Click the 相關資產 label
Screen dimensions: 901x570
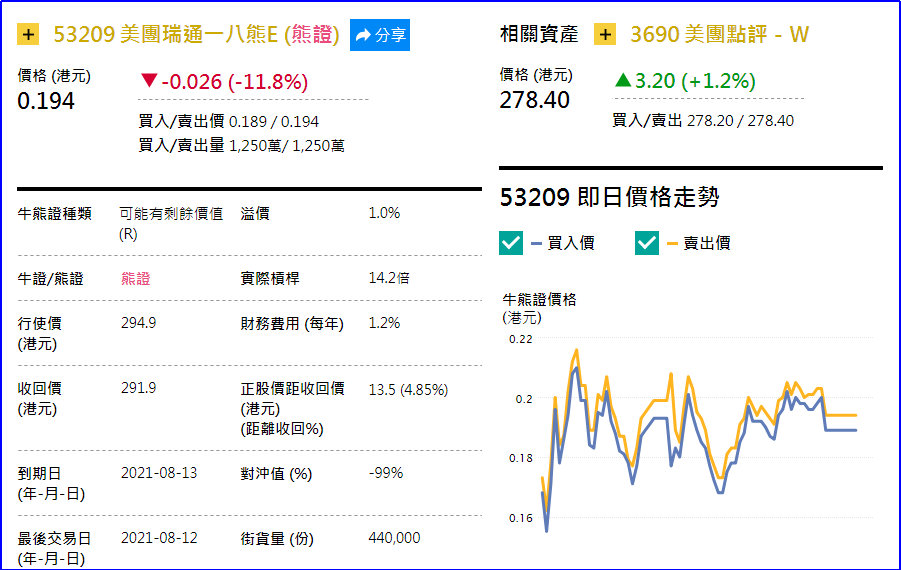(539, 34)
